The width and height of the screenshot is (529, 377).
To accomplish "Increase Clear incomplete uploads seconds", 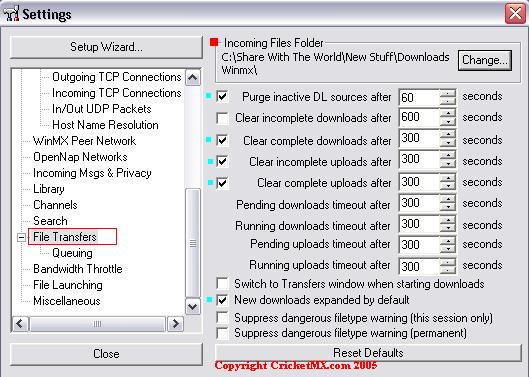I will 448,155.
